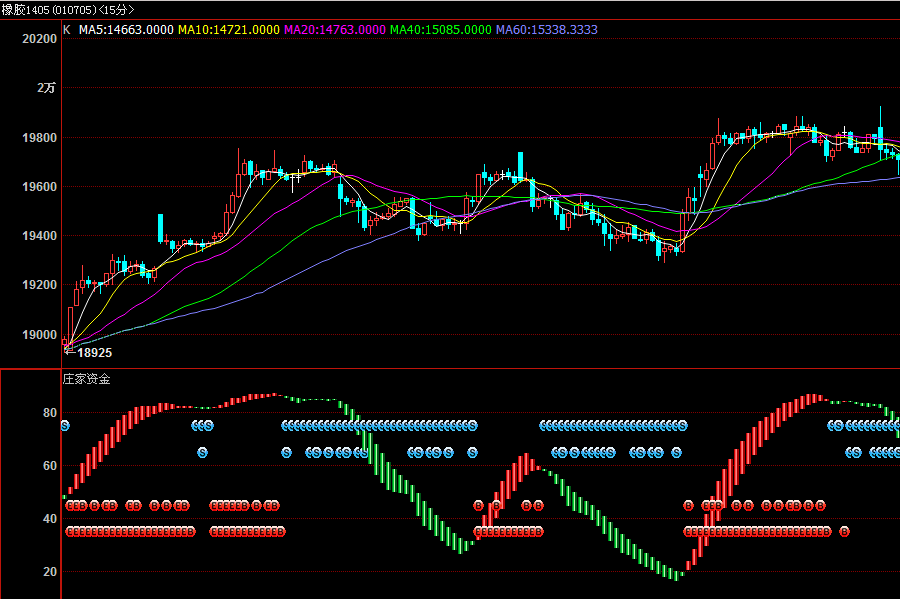Select MA20:14763.0000 magenta indicator label

click(x=335, y=30)
